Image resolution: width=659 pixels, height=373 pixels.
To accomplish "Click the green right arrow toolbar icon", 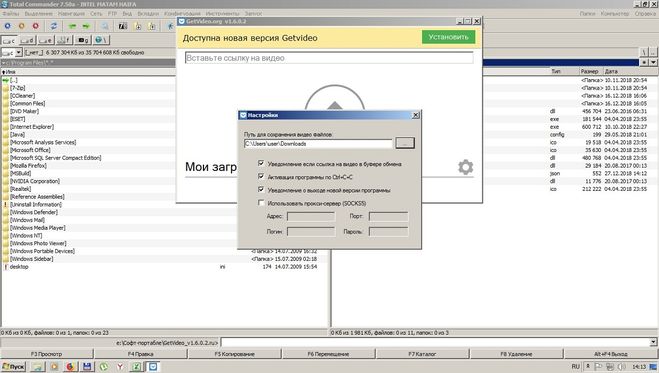I will pyautogui.click(x=86, y=26).
